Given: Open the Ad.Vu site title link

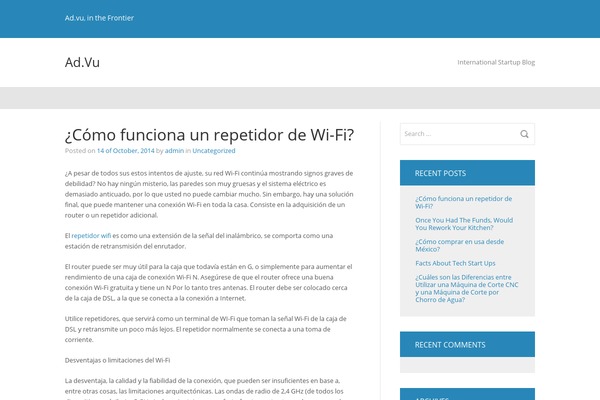Looking at the screenshot, I should [82, 62].
